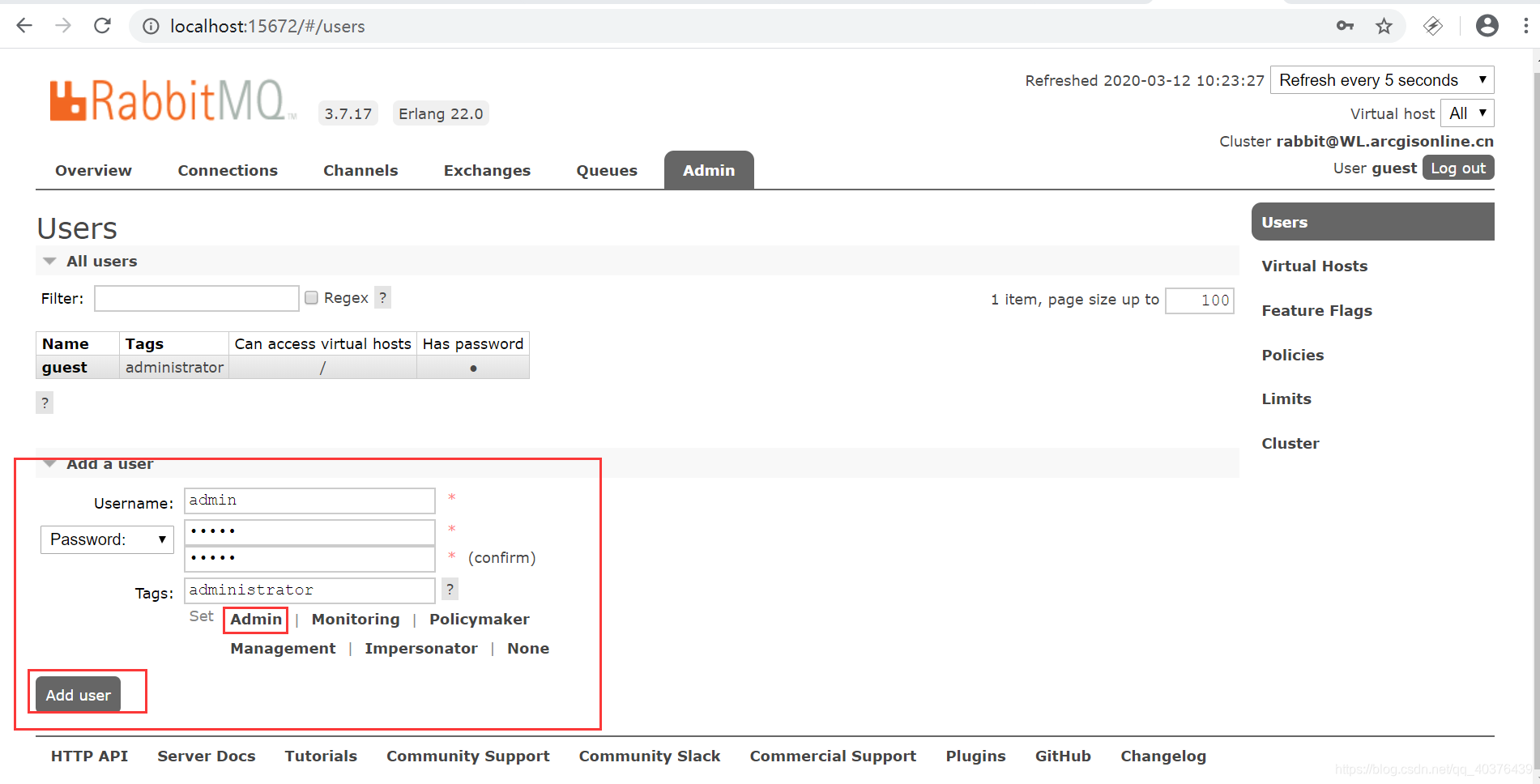
Task: Open Policies in side menu
Action: click(1292, 355)
